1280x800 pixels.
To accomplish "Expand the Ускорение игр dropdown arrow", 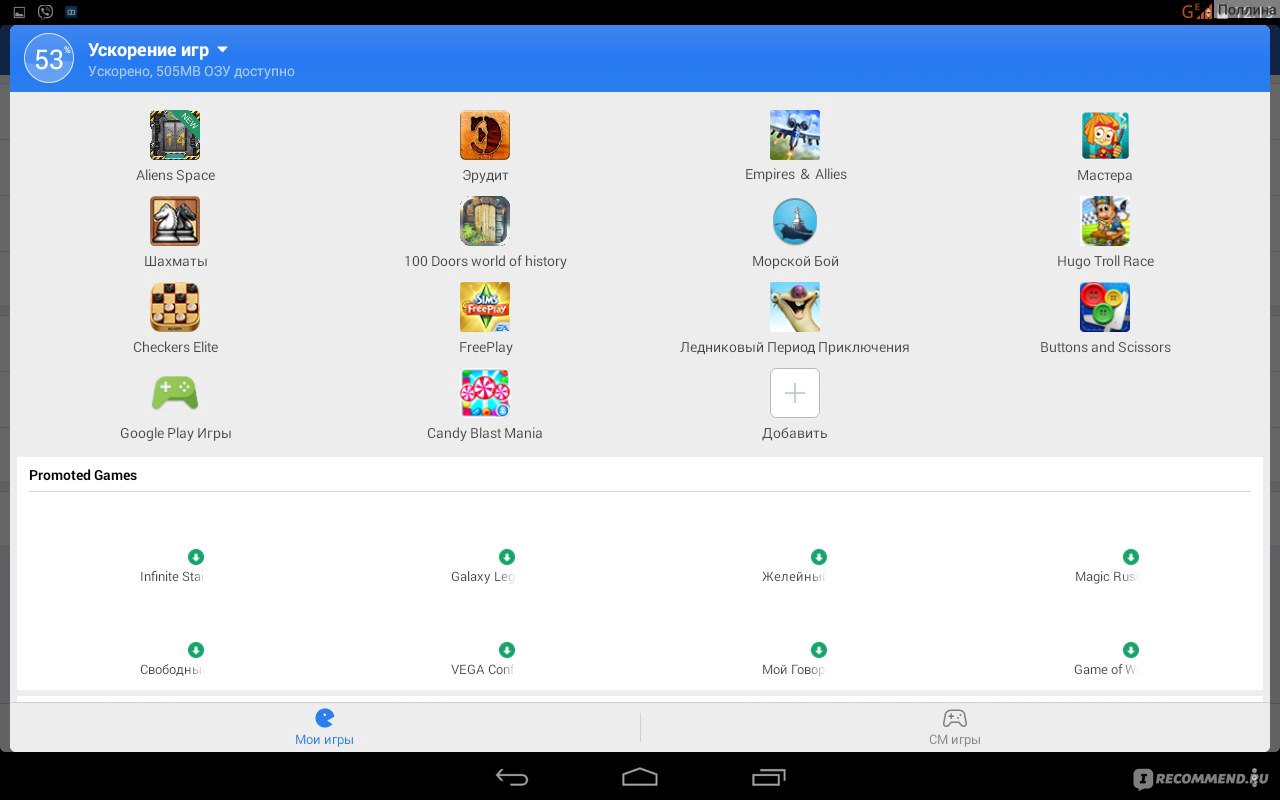I will [223, 50].
